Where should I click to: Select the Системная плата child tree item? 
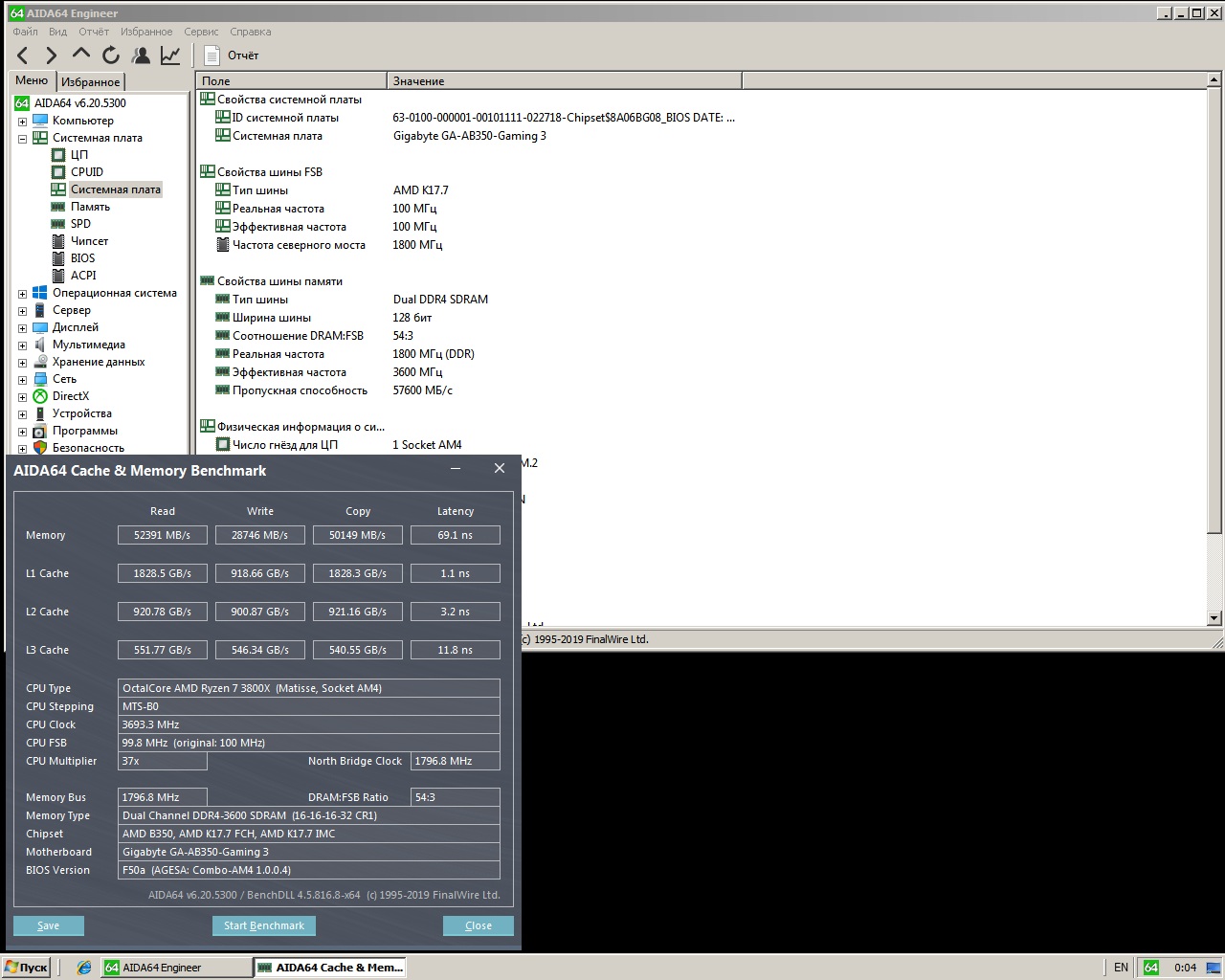[x=116, y=189]
